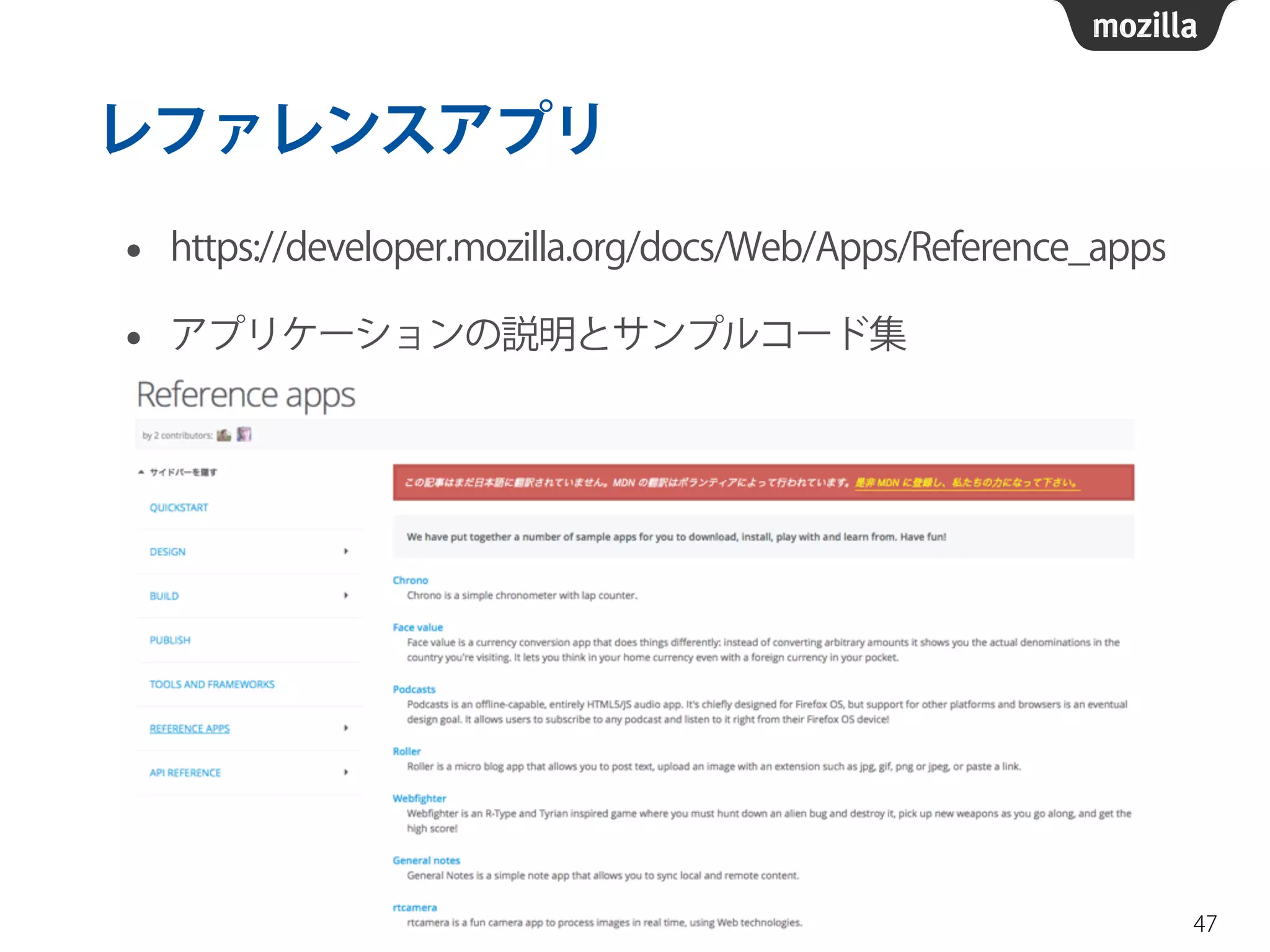
Task: Expand the REFERENCE APPS submenu arrow
Action: (346, 728)
